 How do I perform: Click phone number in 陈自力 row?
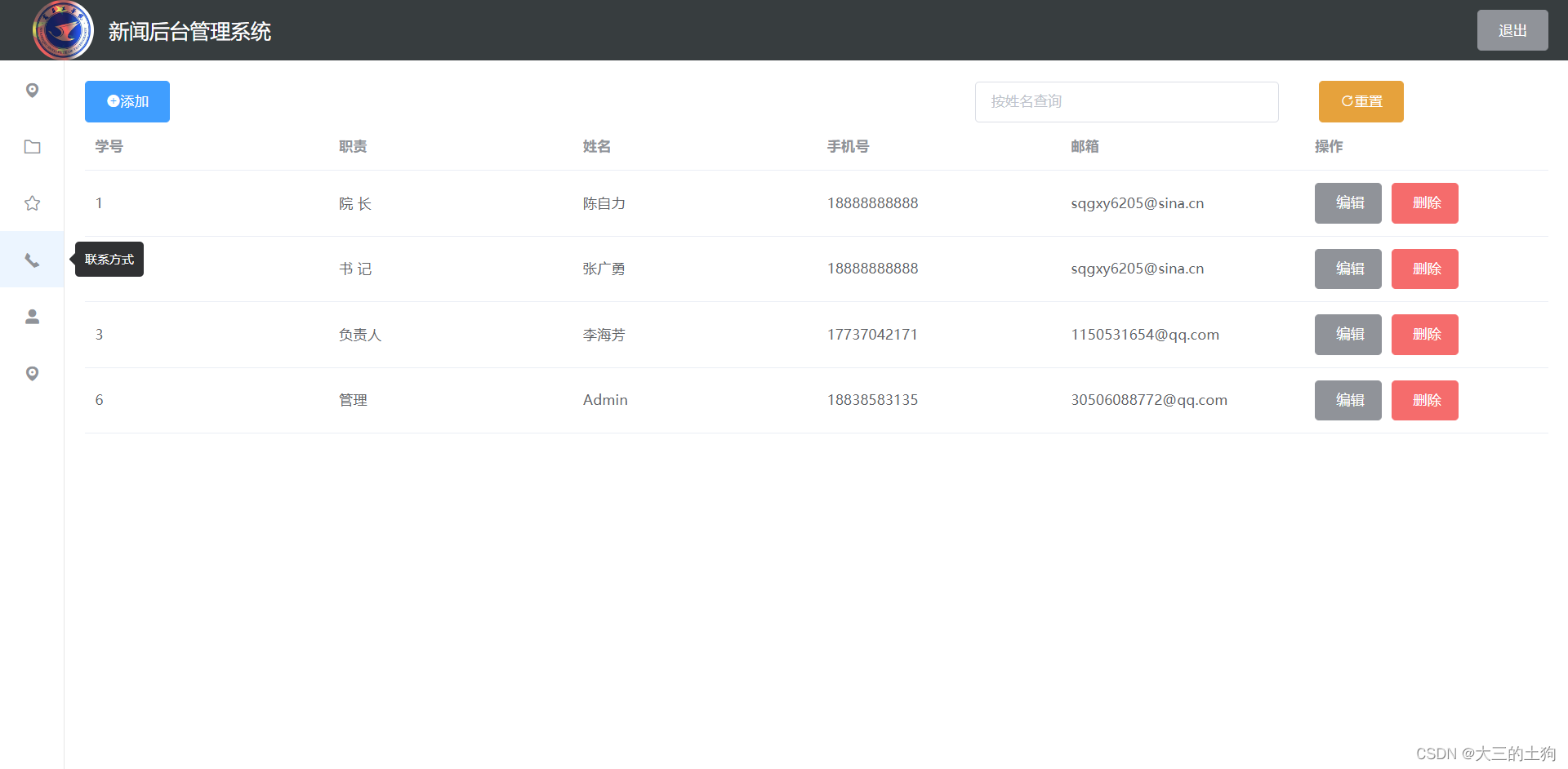point(872,203)
